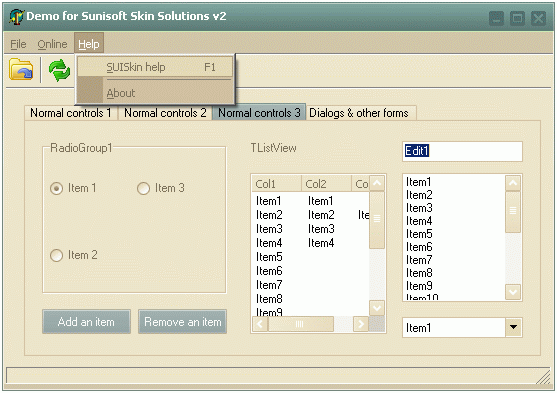Click list view scroll right arrow

tap(361, 324)
